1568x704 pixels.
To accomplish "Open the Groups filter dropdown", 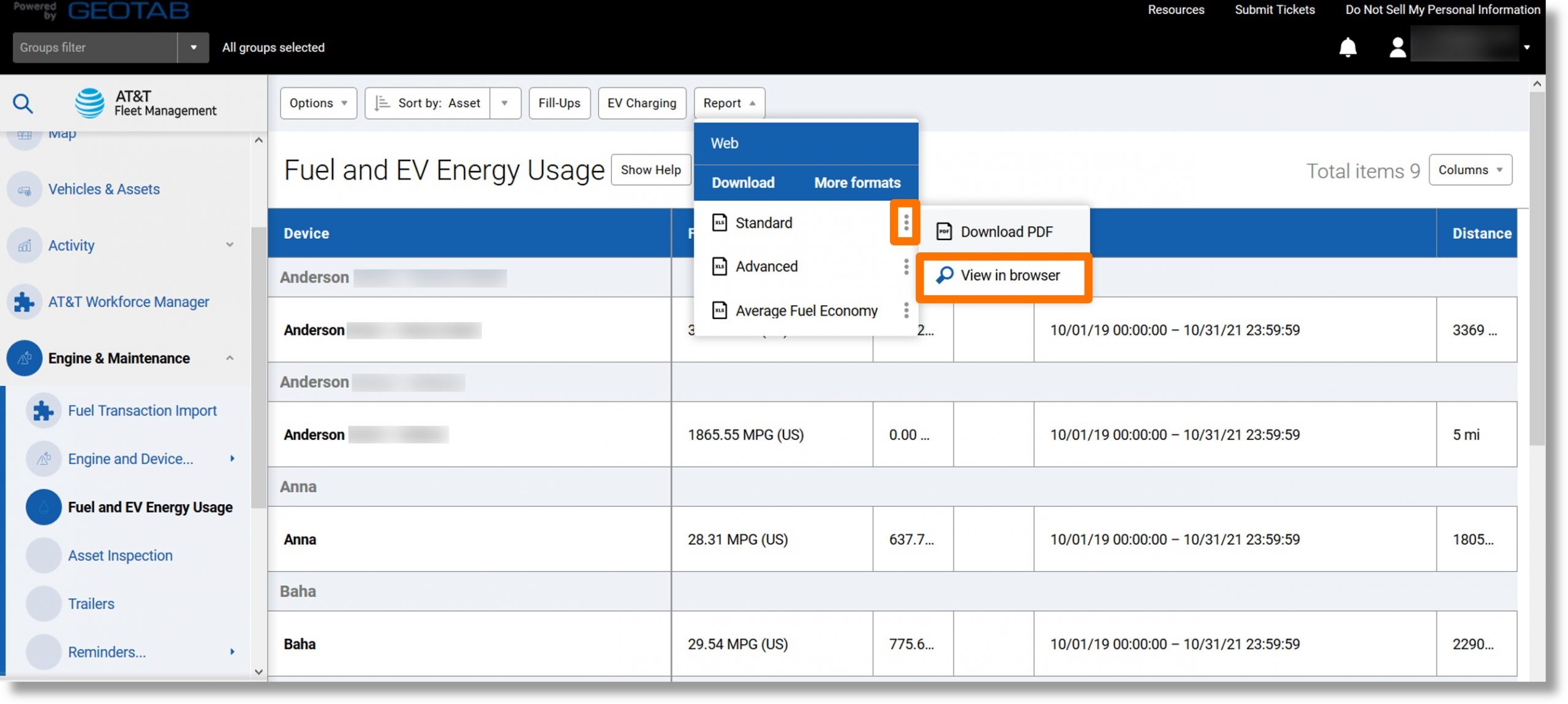I will tap(192, 46).
